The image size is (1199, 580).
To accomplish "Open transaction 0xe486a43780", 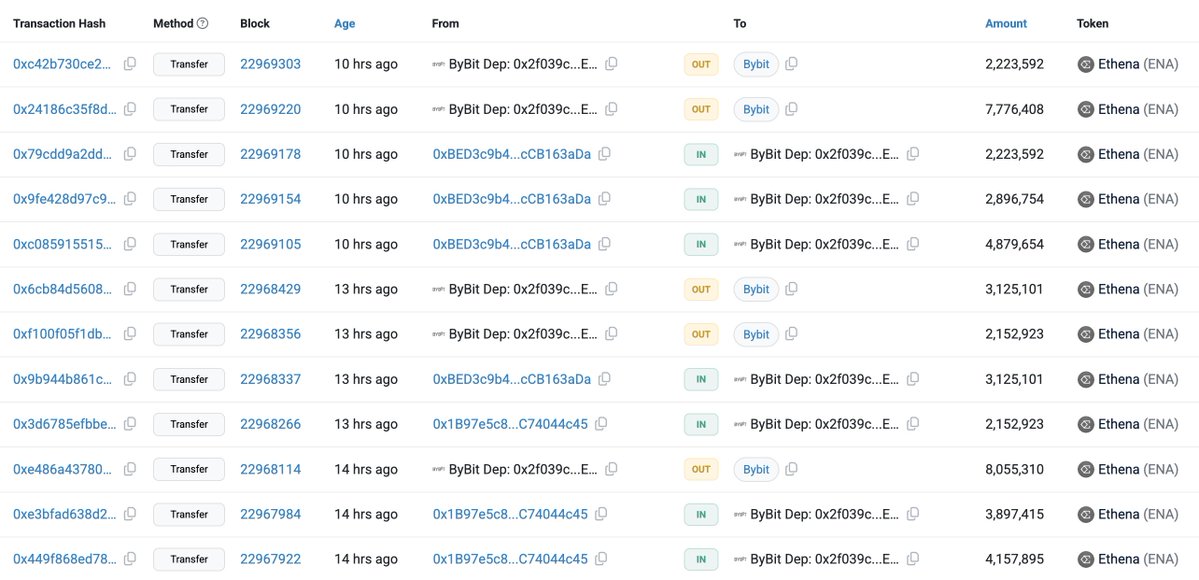I will (x=63, y=469).
